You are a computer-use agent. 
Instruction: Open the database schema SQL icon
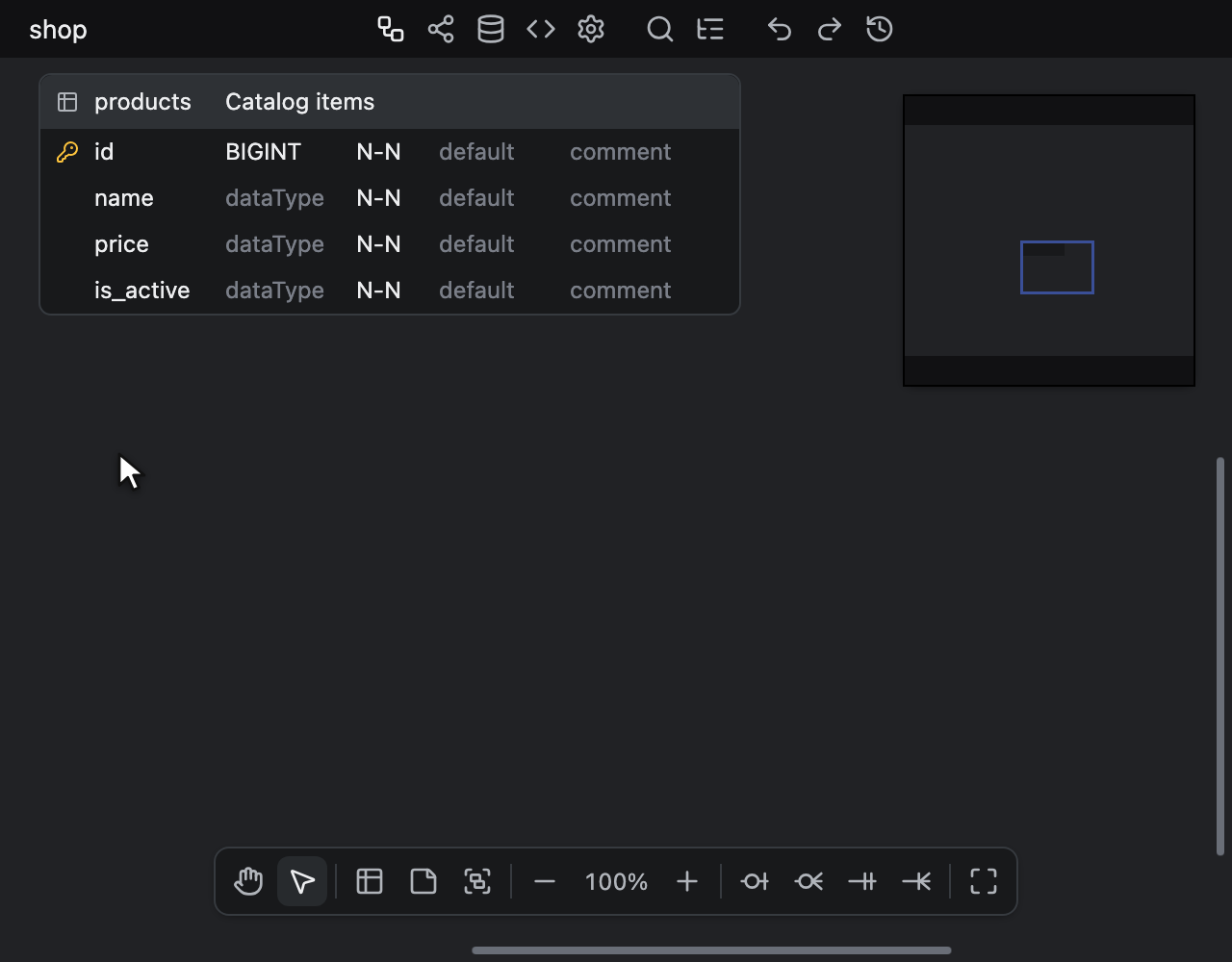491,29
